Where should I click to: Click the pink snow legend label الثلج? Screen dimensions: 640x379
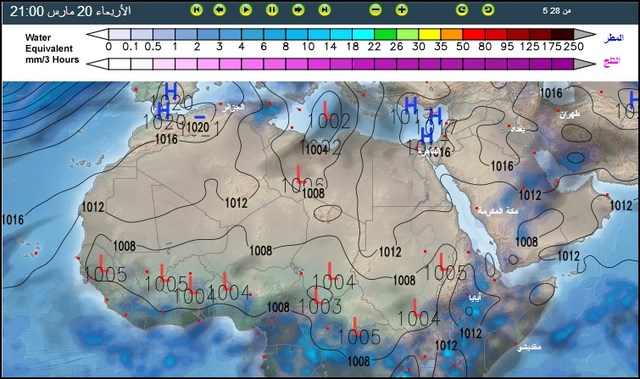coord(612,62)
